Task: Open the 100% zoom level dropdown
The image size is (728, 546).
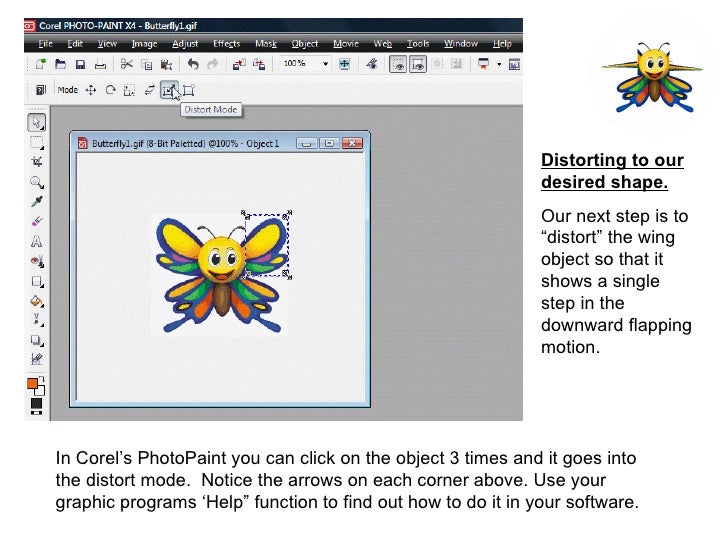Action: coord(325,64)
